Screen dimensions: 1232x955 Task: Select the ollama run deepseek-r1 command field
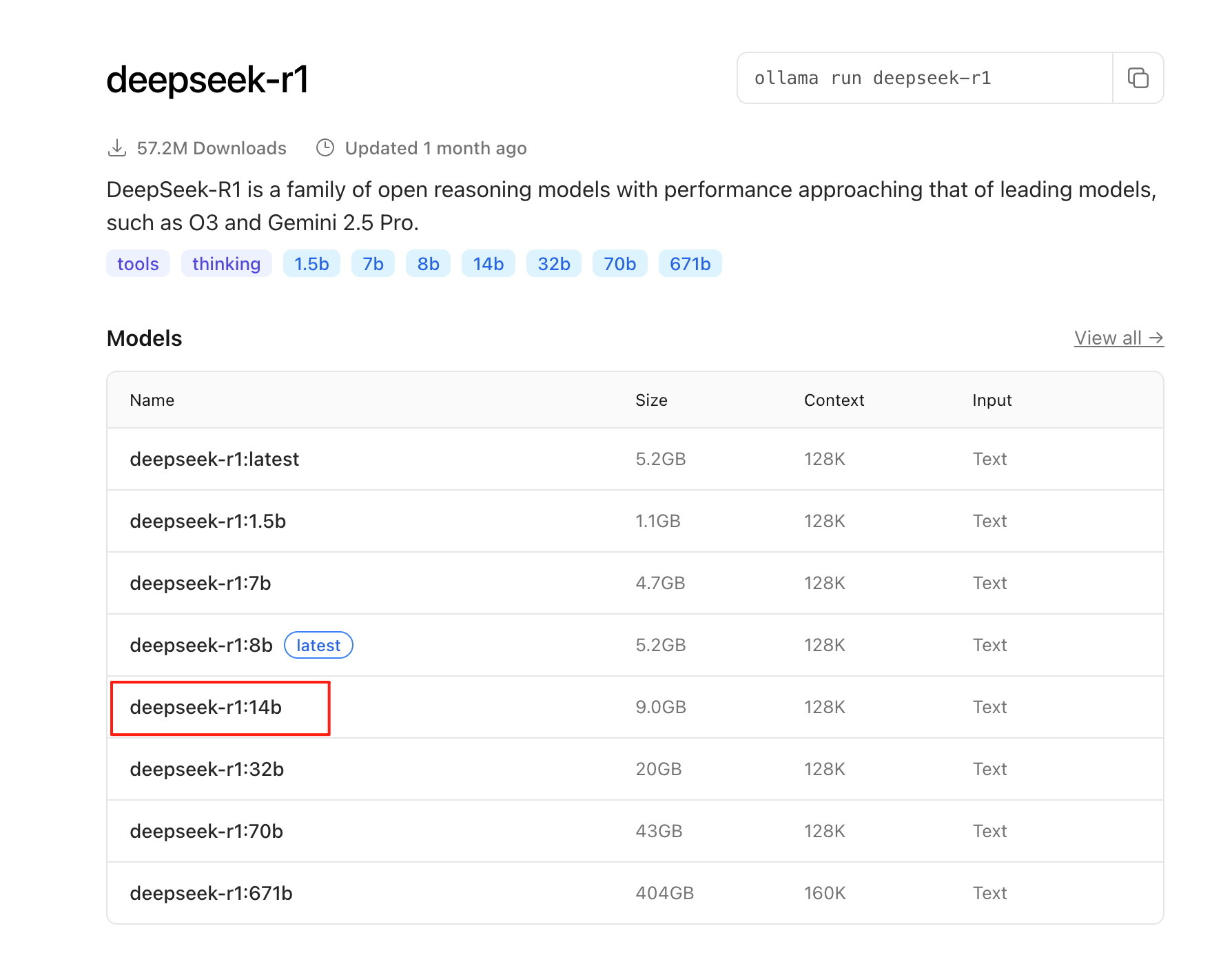click(x=925, y=78)
